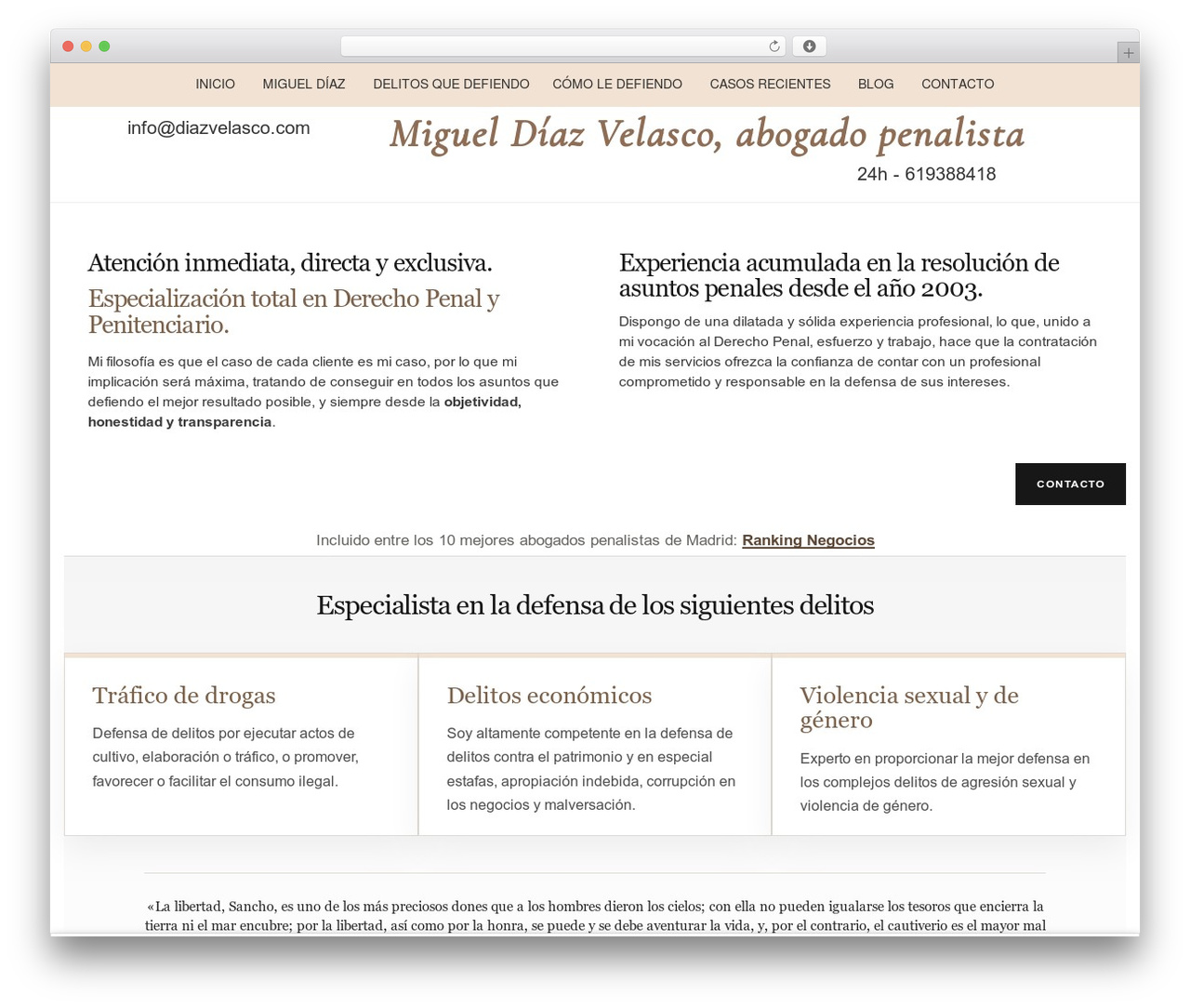Screen dimensions: 1190x1008
Task: Open the CONTACTO menu item
Action: point(958,84)
